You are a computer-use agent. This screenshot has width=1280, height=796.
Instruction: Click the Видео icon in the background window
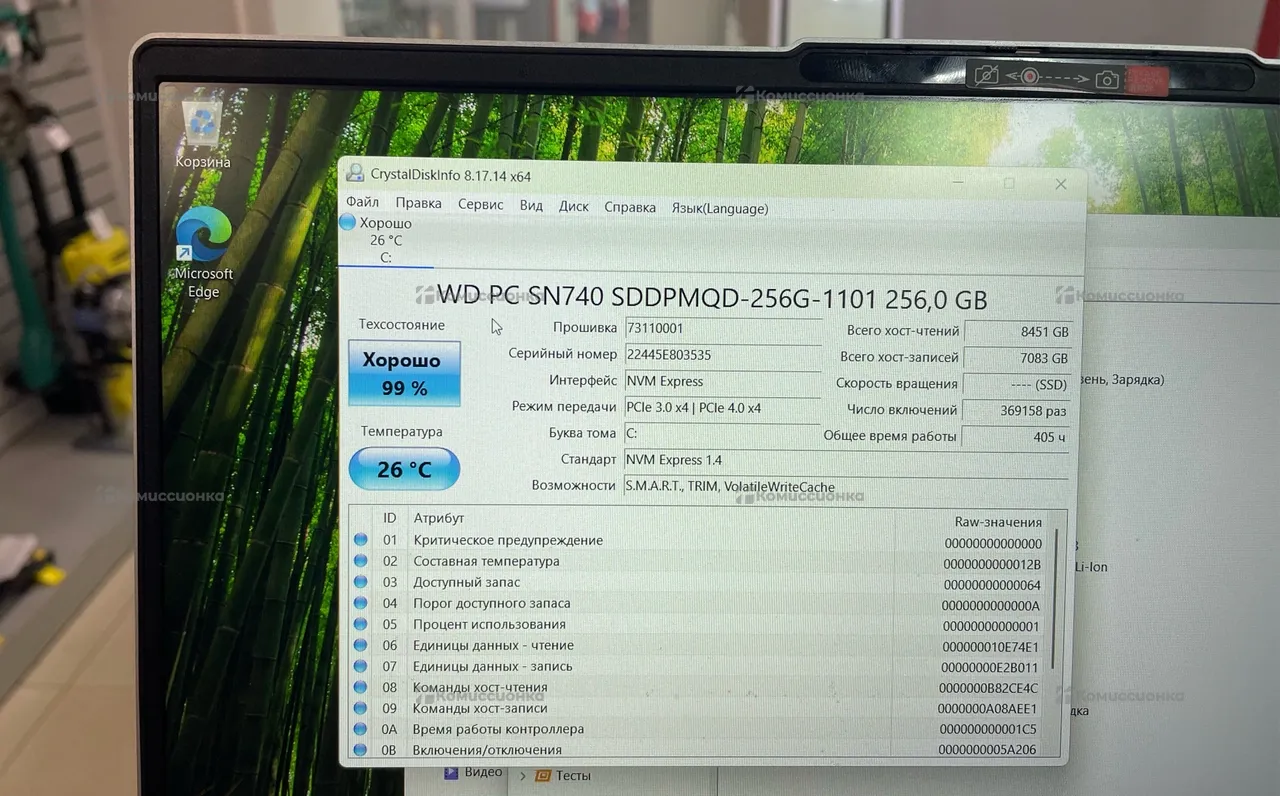(x=453, y=772)
